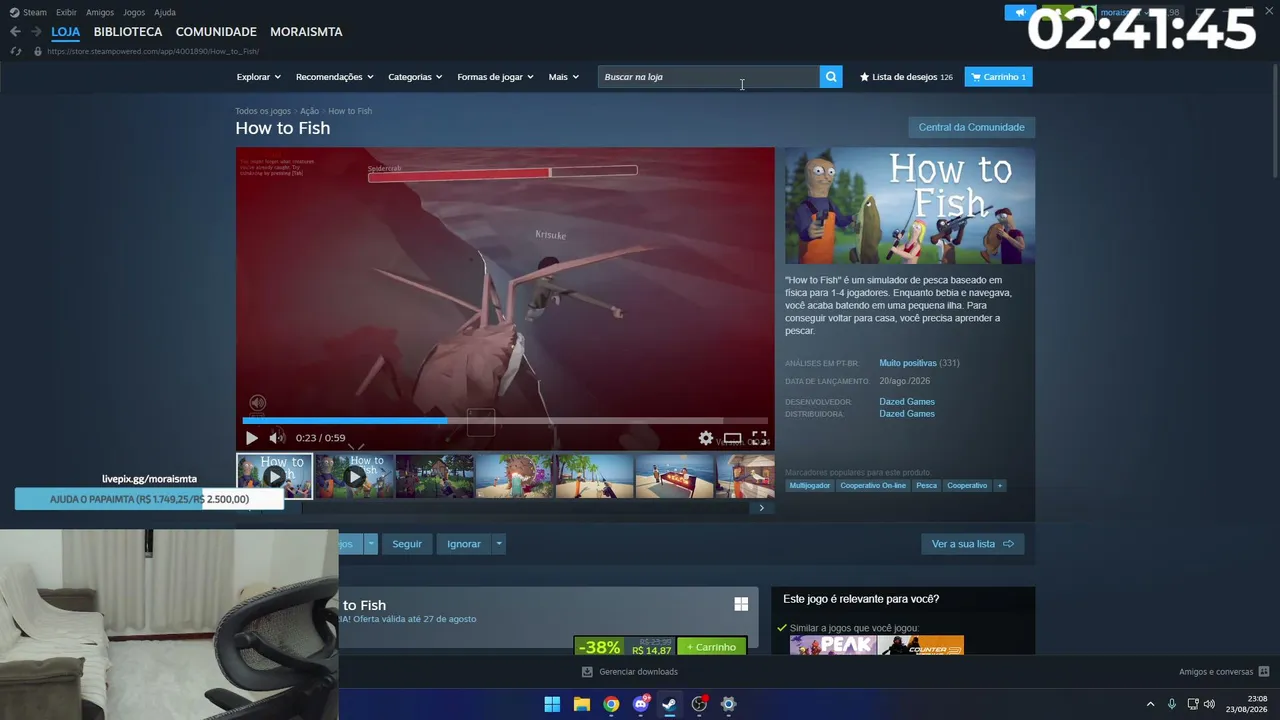
Task: Click Ver a sua lista button
Action: point(972,544)
